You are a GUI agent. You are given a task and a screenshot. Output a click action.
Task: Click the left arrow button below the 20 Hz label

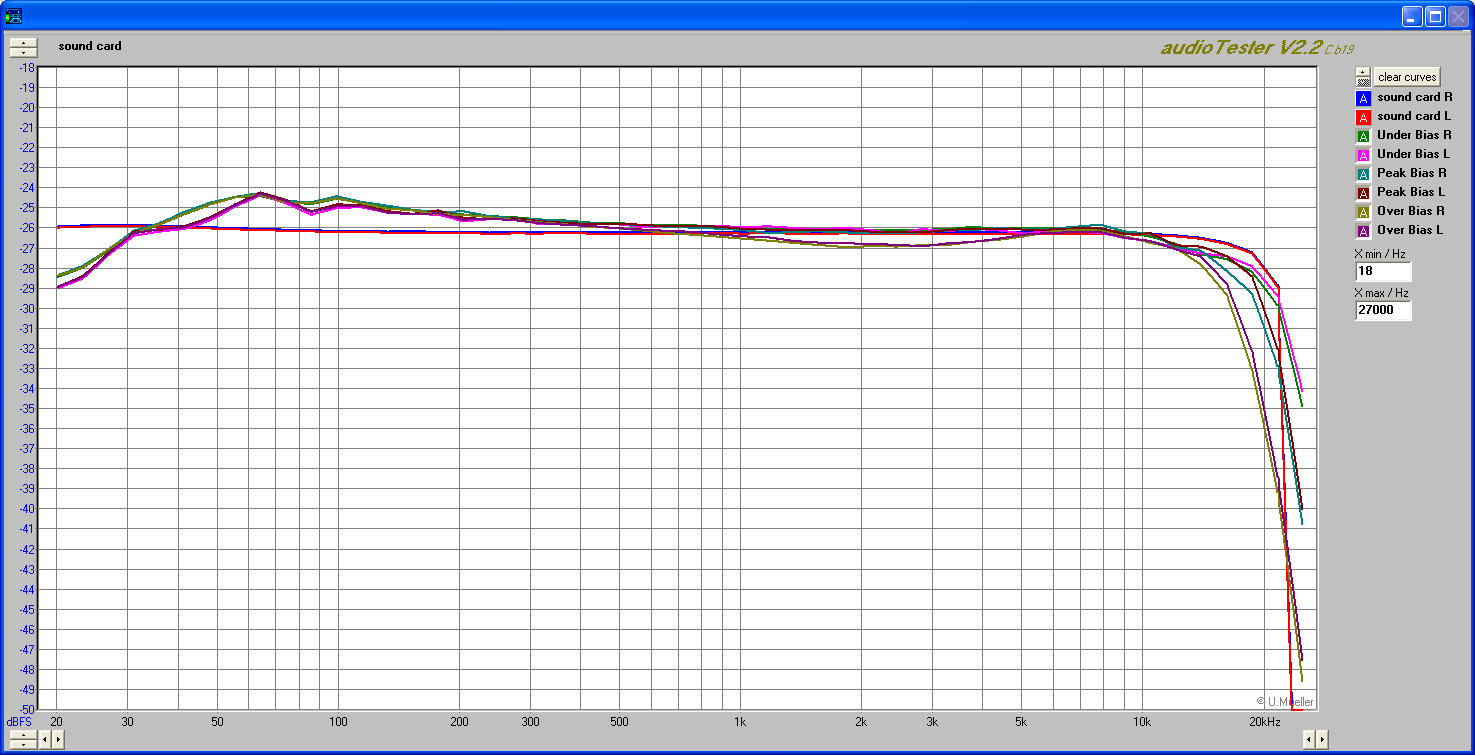(x=45, y=740)
